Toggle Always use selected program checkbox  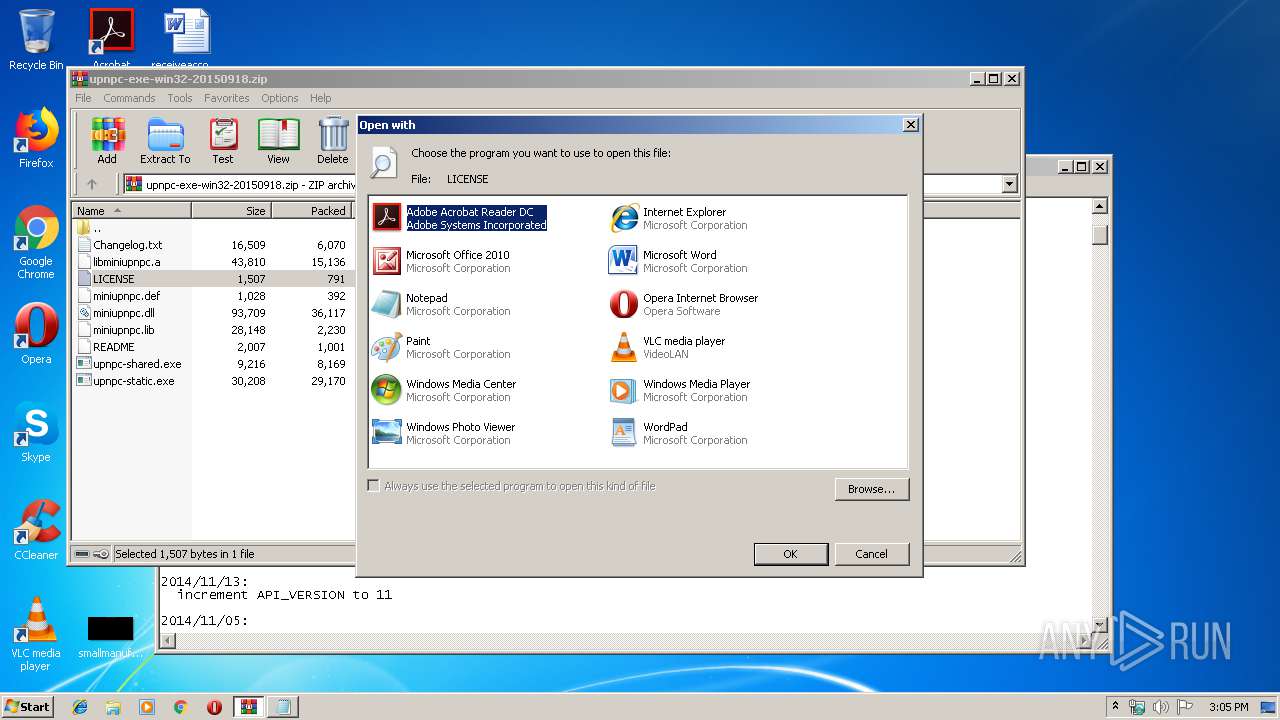pyautogui.click(x=374, y=486)
